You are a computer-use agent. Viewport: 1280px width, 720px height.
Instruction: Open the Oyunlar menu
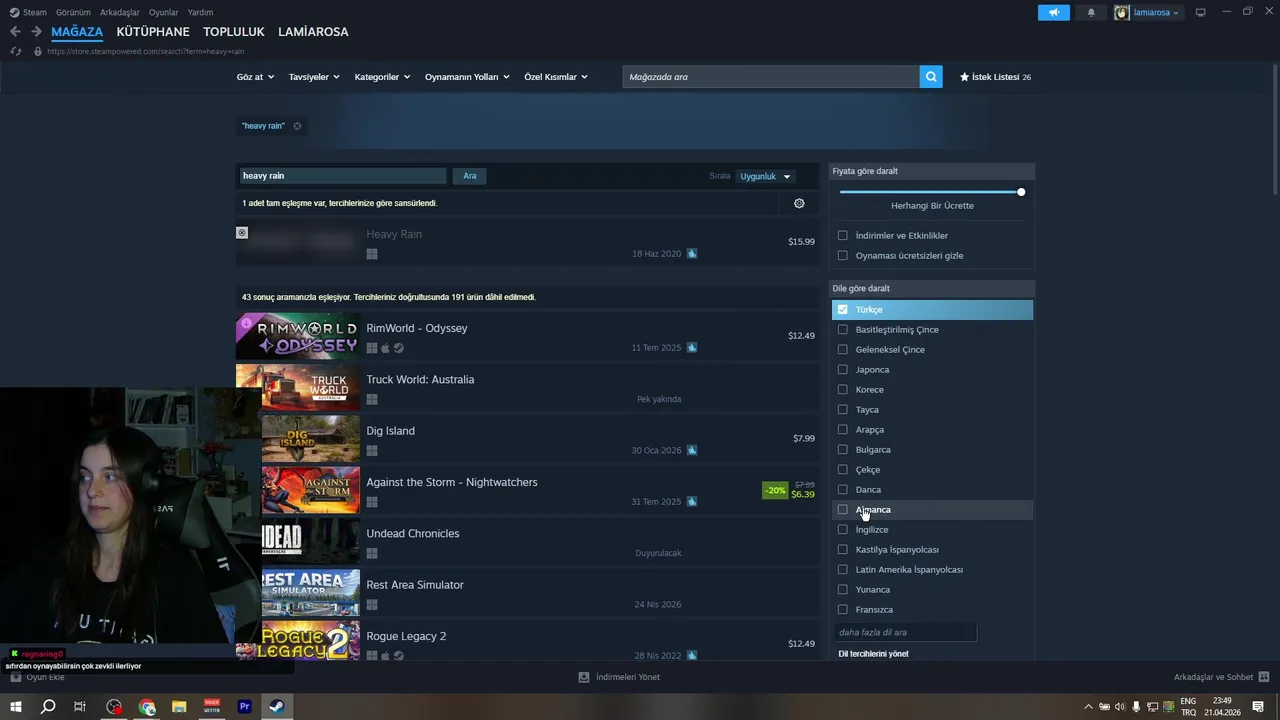point(164,12)
